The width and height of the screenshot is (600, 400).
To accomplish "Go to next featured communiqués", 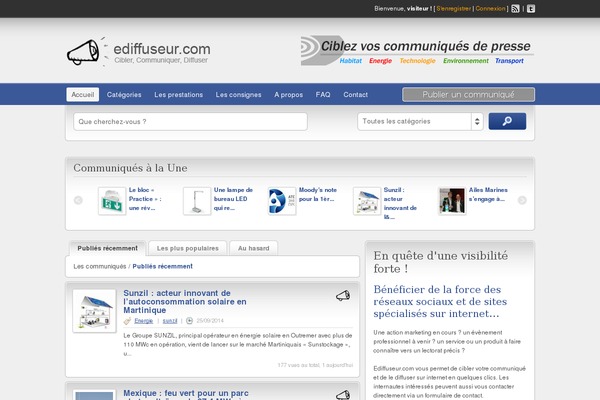I will click(522, 200).
